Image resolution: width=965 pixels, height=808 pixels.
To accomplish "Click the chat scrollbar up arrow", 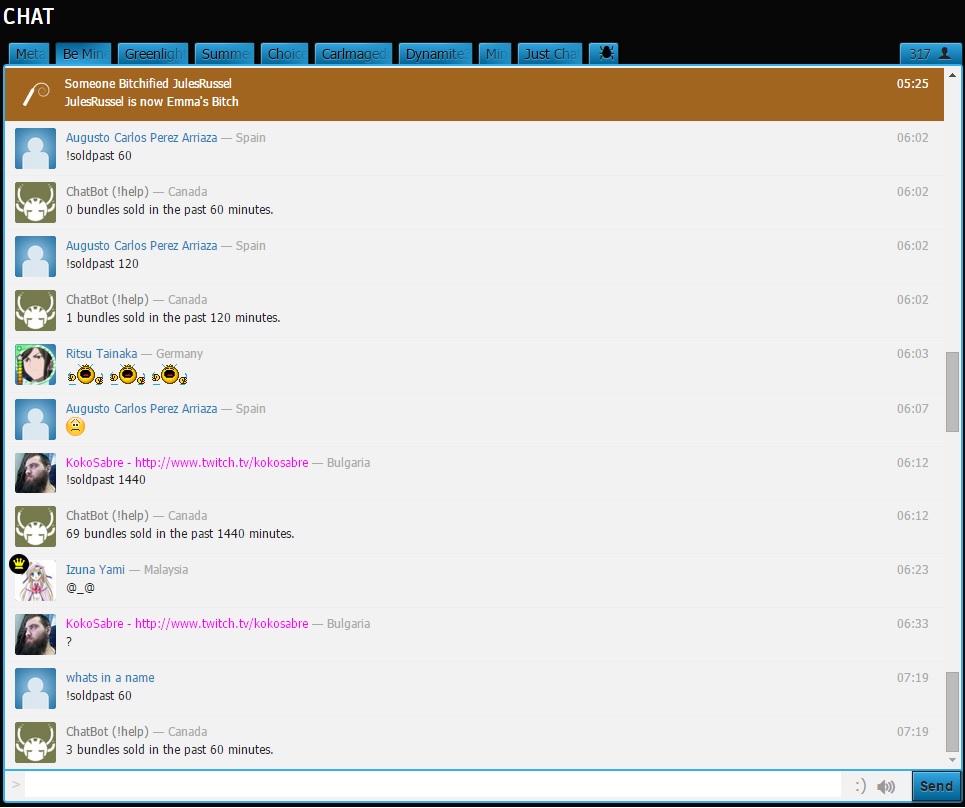I will point(952,75).
